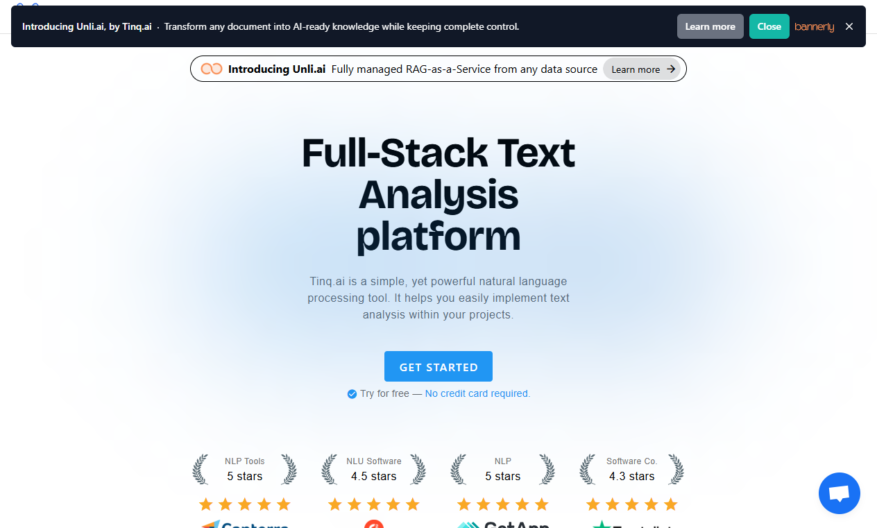Click the Unli.ai interlocking rings logo

[x=211, y=69]
